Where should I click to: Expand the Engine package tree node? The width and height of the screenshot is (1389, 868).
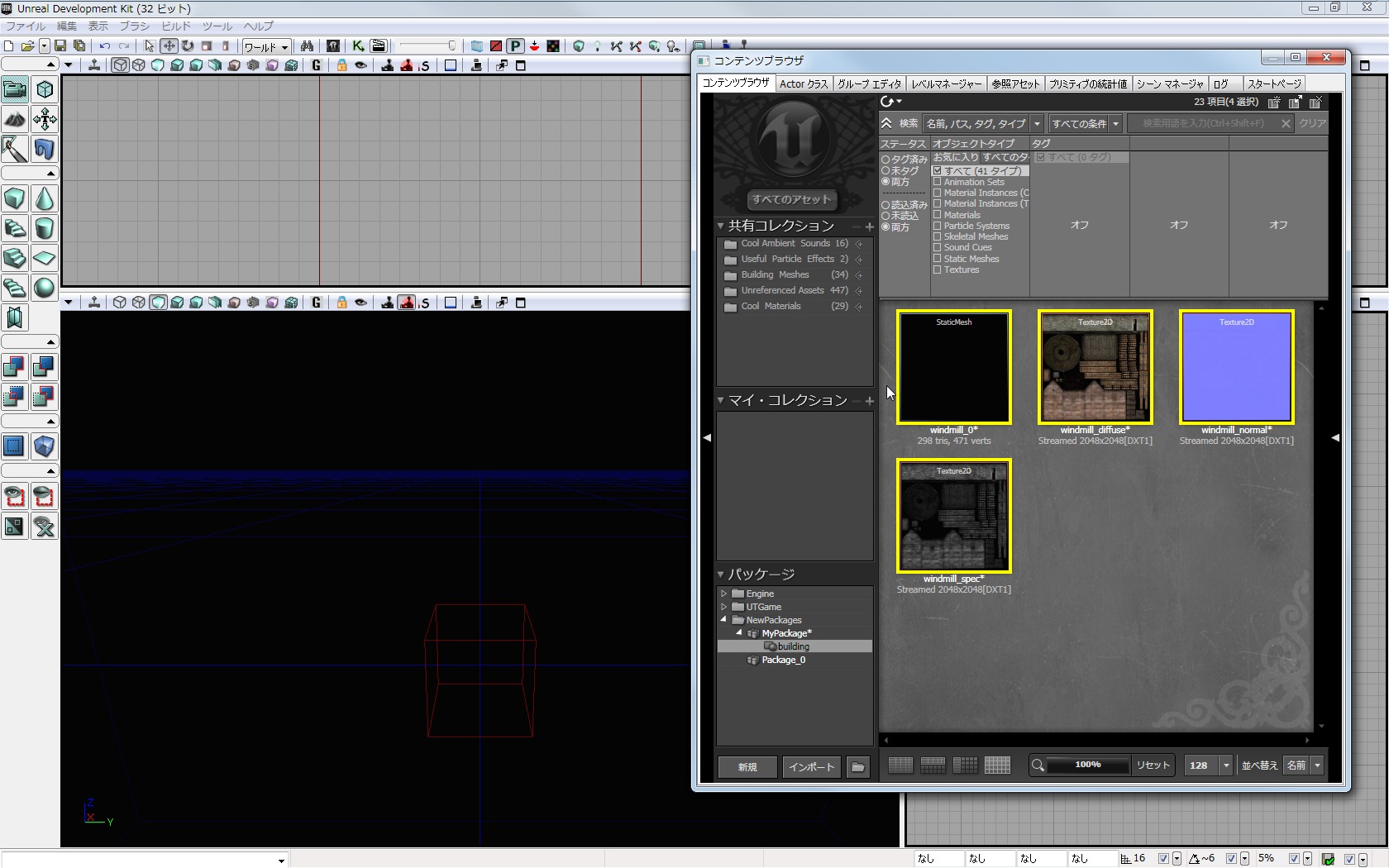(x=724, y=594)
